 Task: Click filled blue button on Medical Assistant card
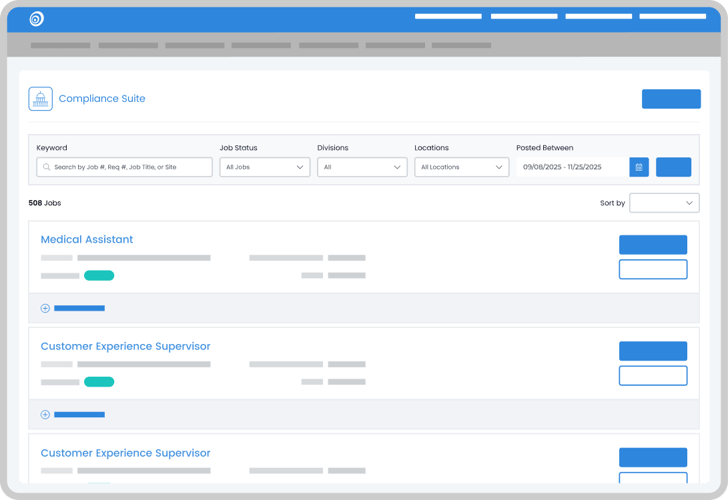pos(653,245)
